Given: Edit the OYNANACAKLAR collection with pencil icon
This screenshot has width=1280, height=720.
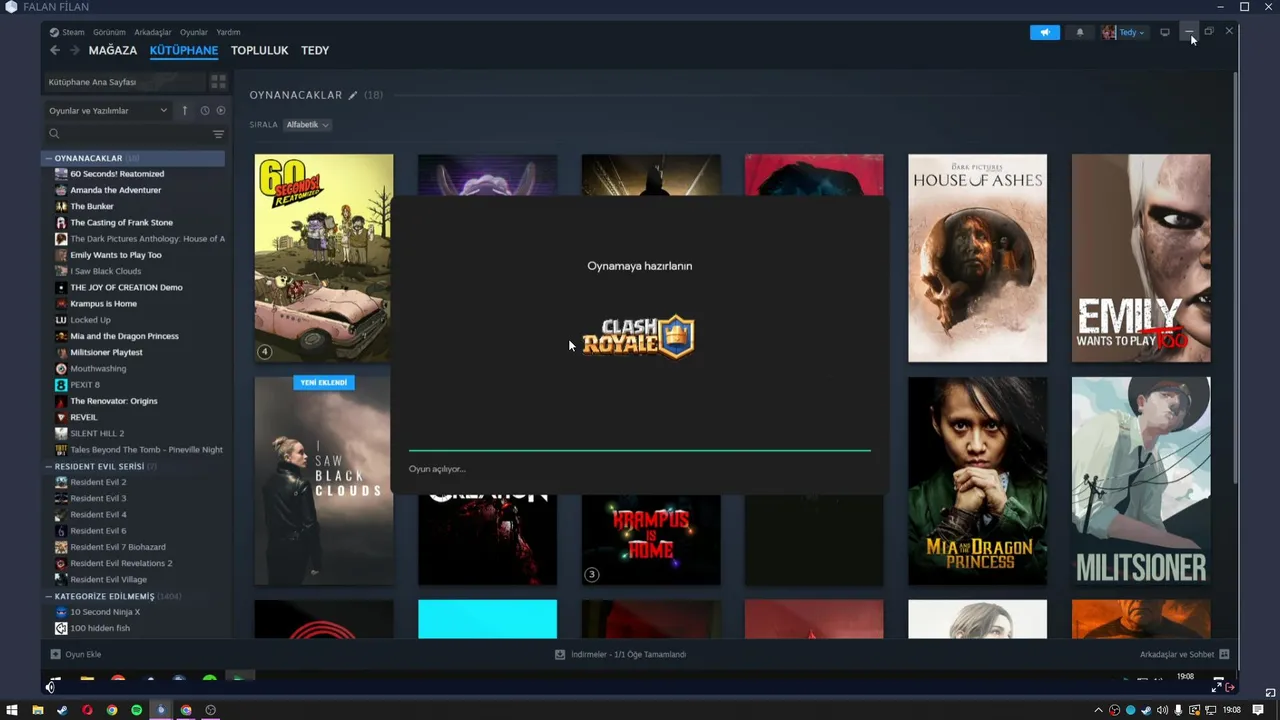Looking at the screenshot, I should 352,95.
